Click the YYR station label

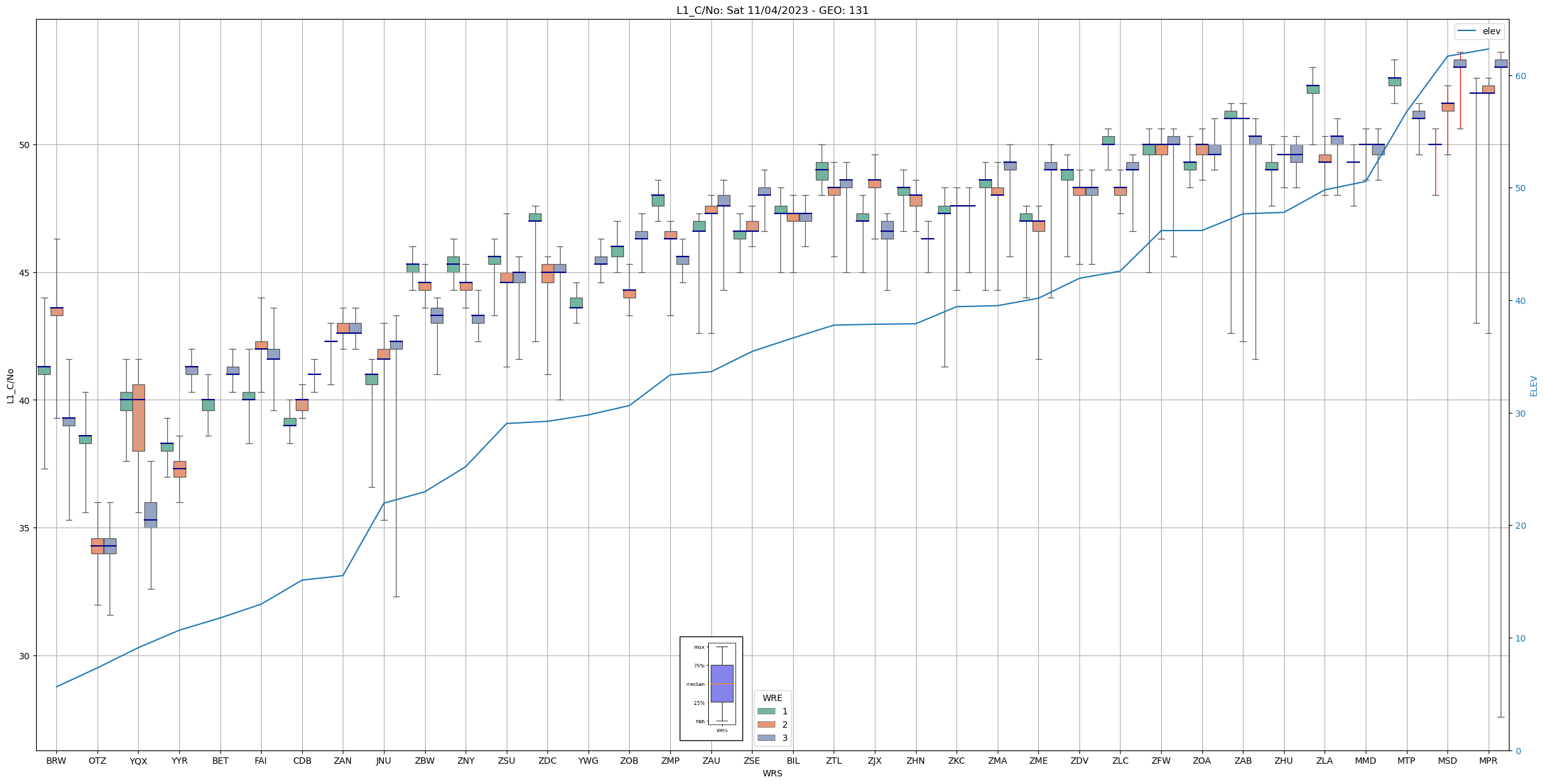(x=179, y=761)
